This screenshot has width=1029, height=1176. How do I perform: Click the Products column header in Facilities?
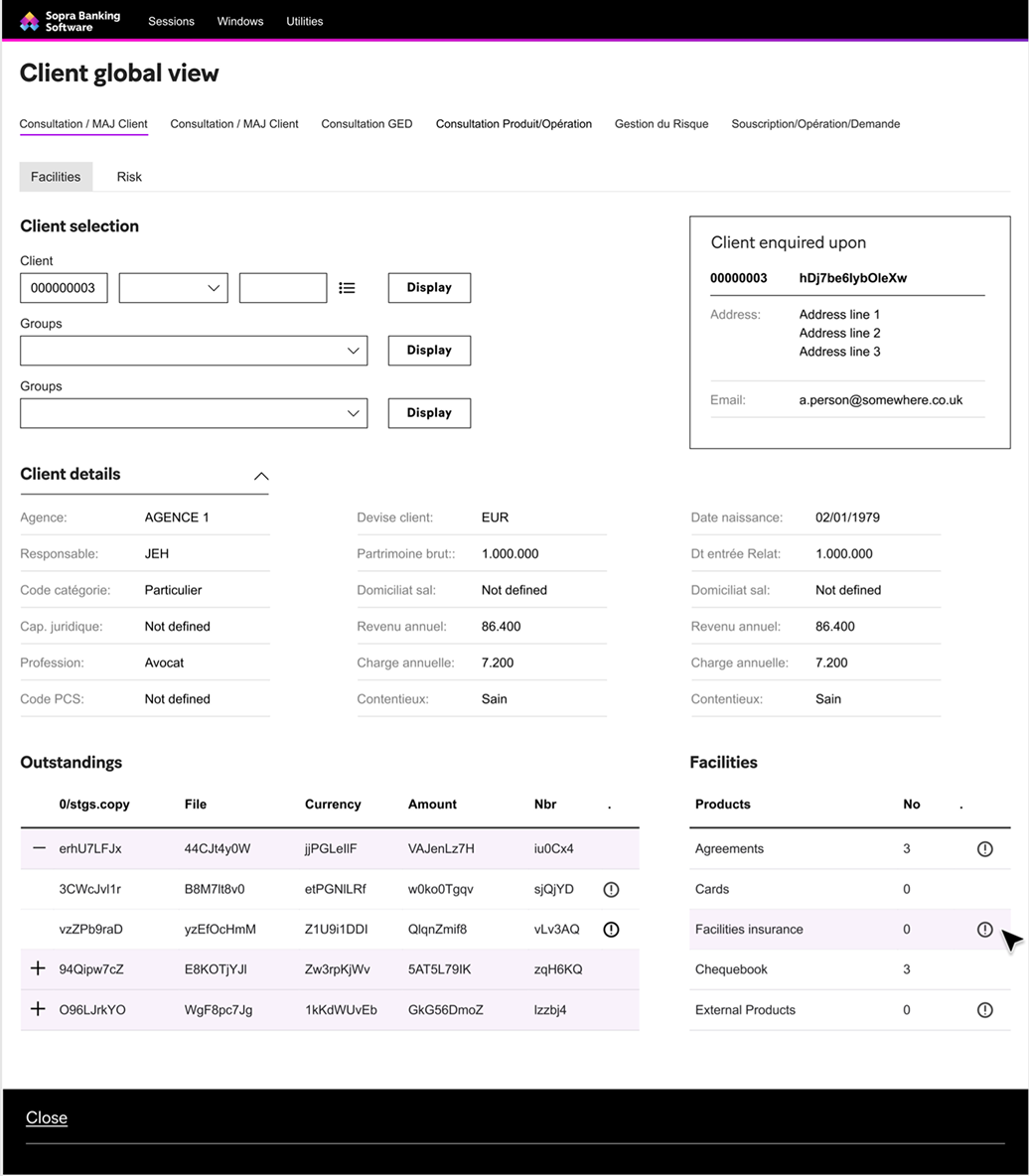tap(722, 805)
